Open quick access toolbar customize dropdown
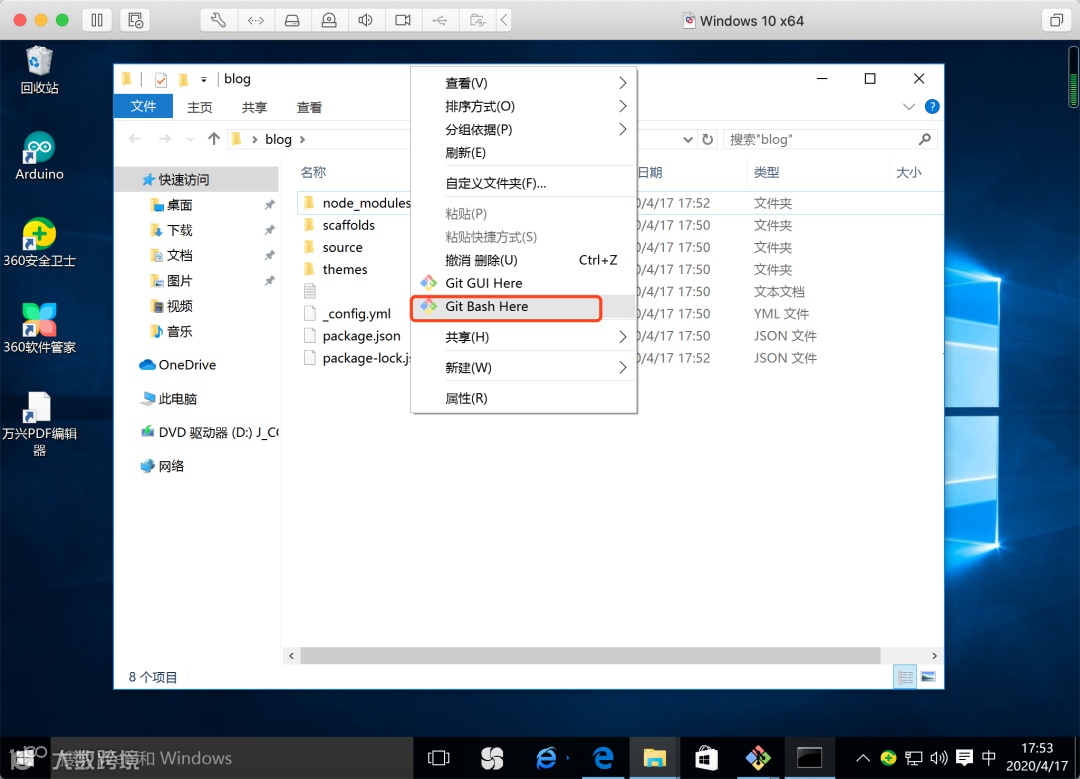Image resolution: width=1080 pixels, height=779 pixels. 204,80
